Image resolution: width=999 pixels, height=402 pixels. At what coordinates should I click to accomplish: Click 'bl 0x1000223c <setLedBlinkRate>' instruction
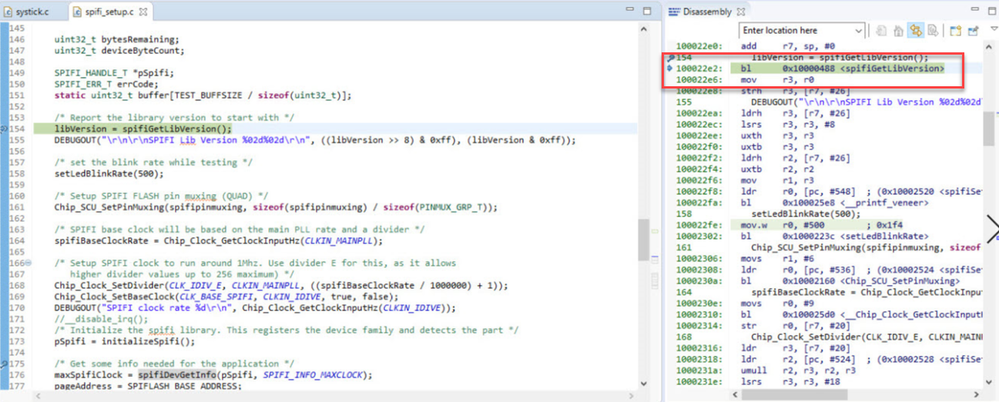837,236
